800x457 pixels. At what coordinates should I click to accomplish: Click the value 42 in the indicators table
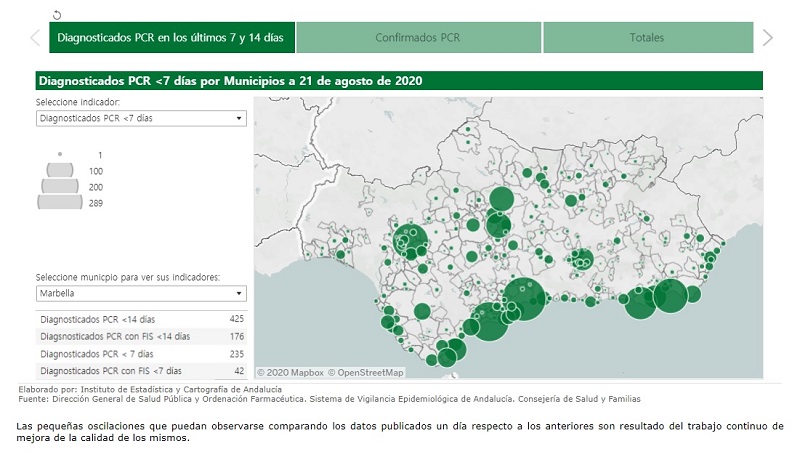(x=239, y=371)
